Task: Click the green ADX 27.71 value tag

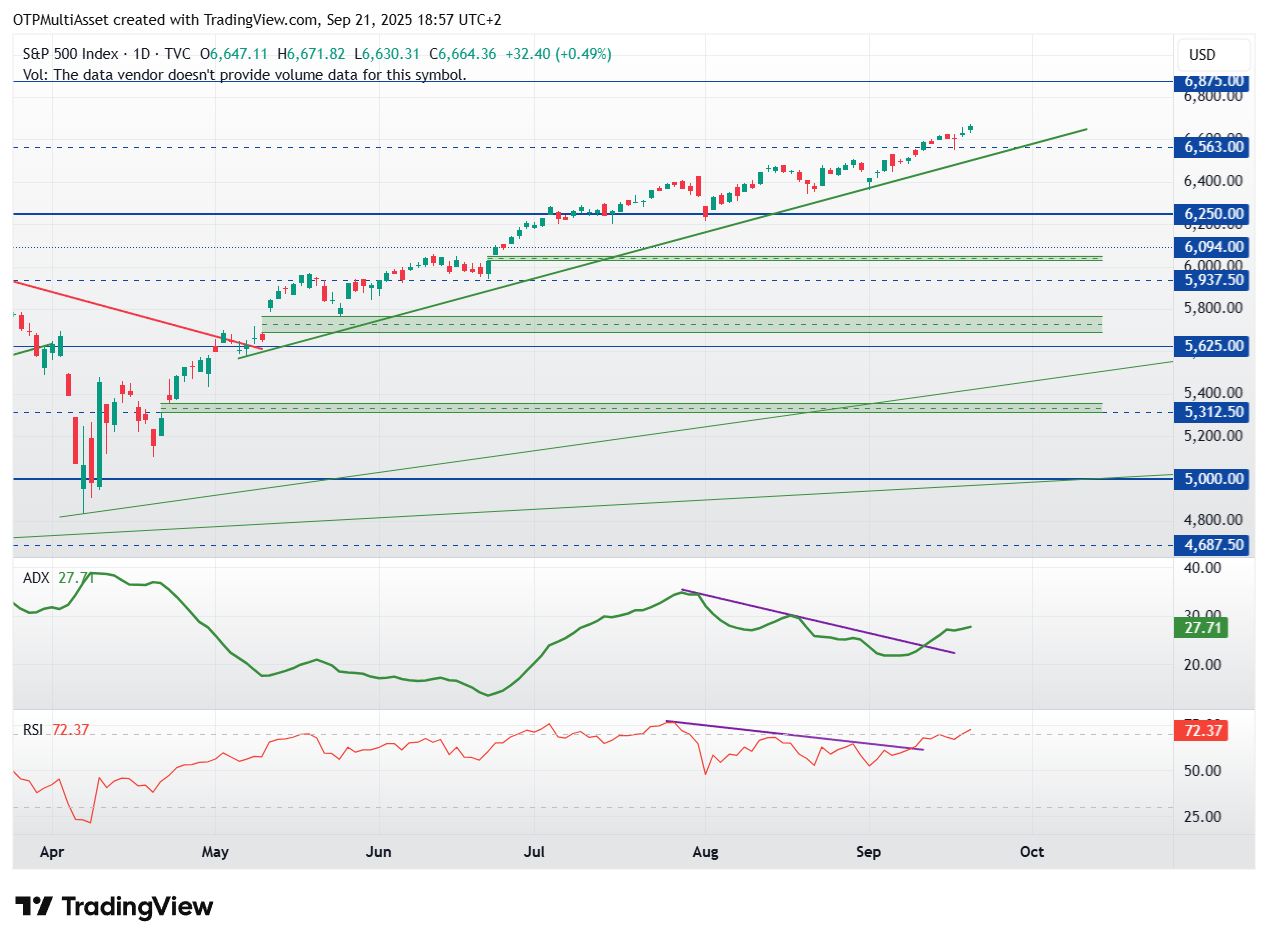Action: 1201,628
